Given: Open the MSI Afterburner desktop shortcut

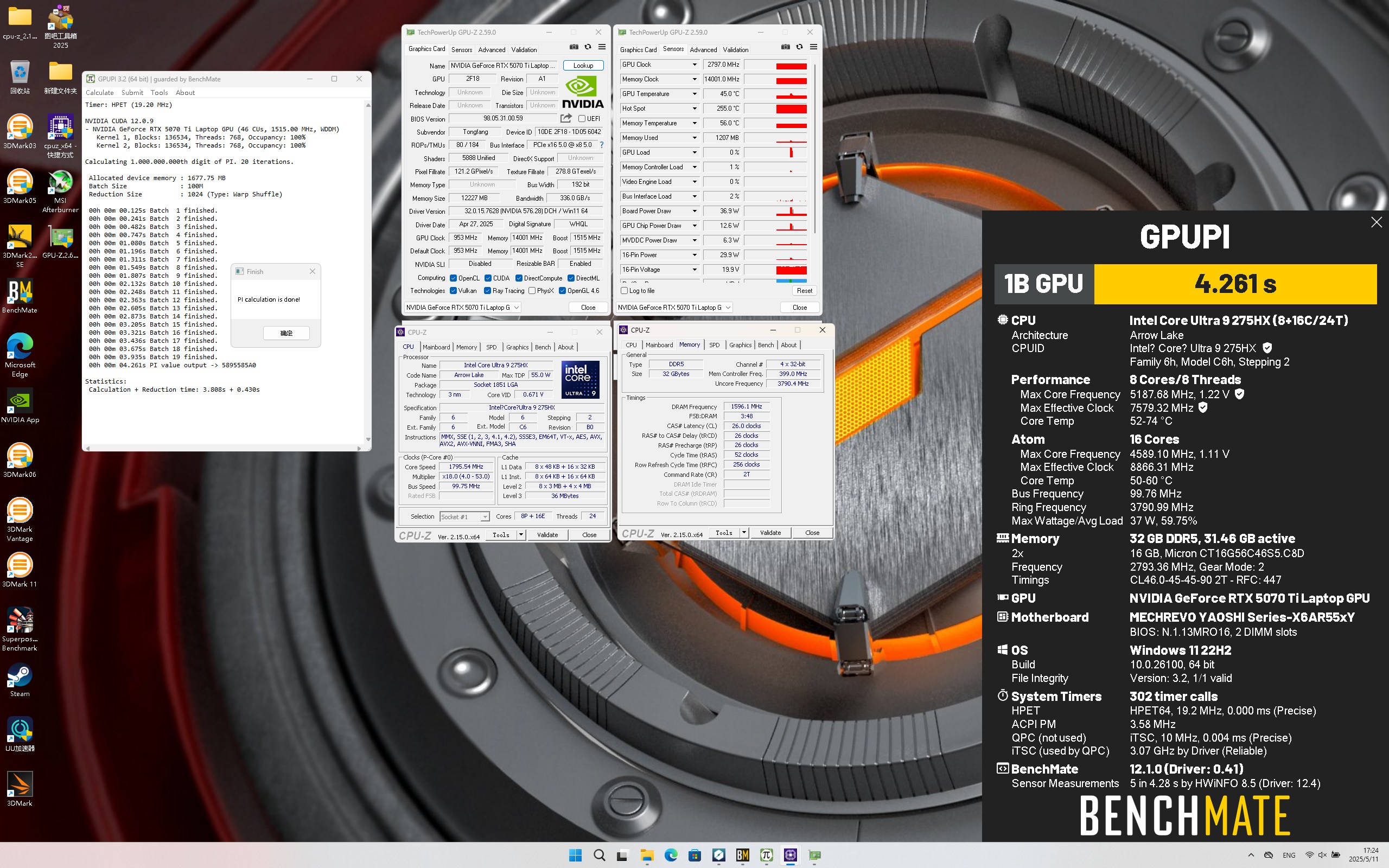Looking at the screenshot, I should (60, 192).
